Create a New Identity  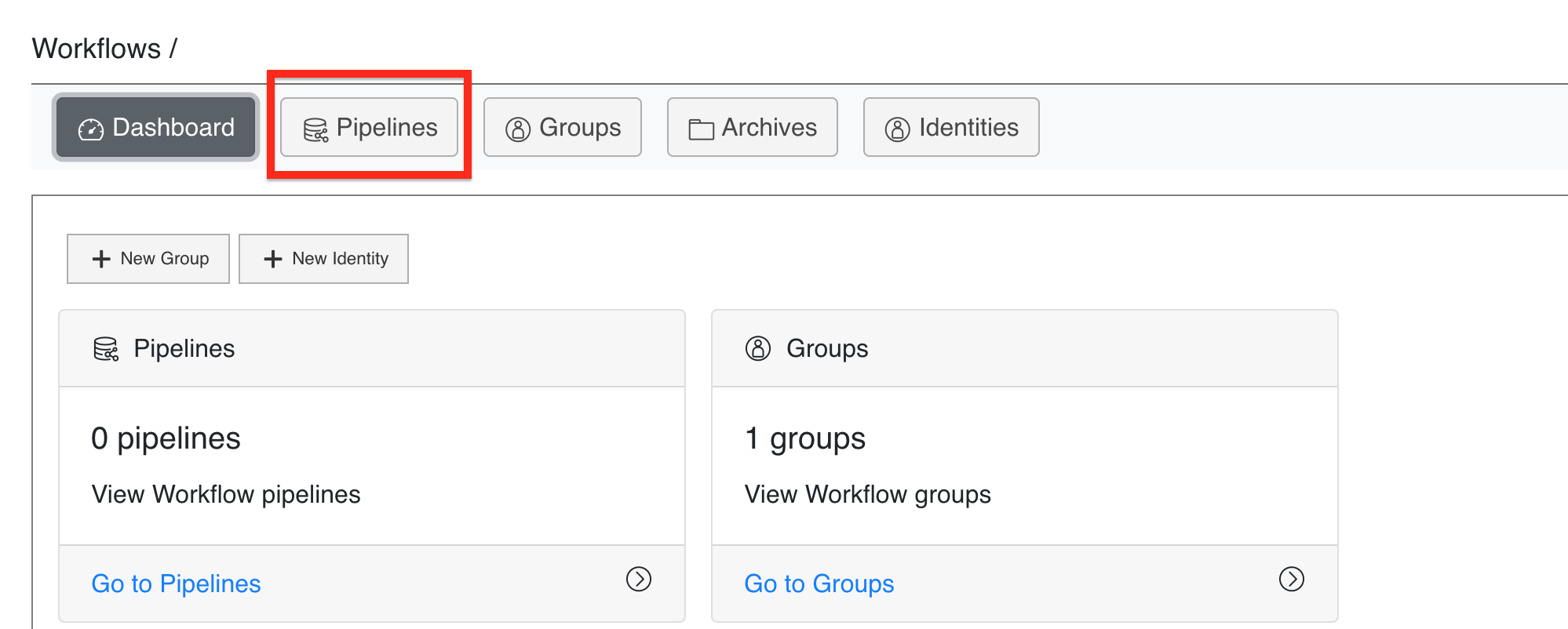click(x=323, y=259)
